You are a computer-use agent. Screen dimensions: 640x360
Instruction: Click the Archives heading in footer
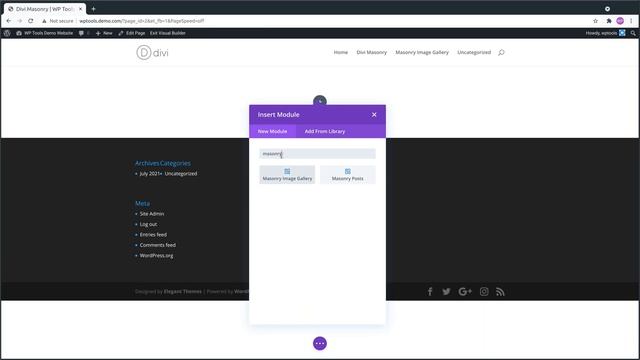pos(147,163)
